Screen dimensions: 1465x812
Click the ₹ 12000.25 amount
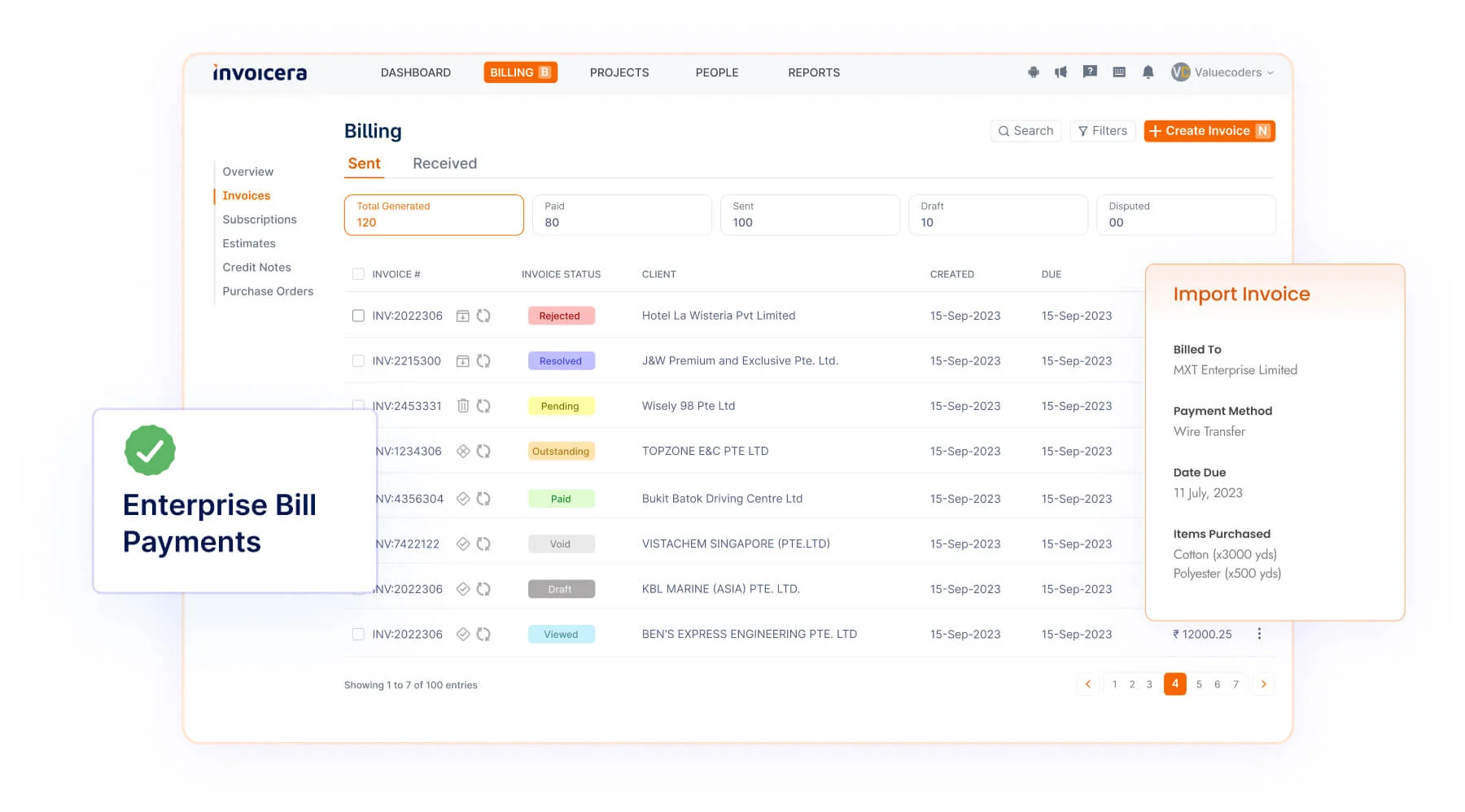(x=1202, y=634)
